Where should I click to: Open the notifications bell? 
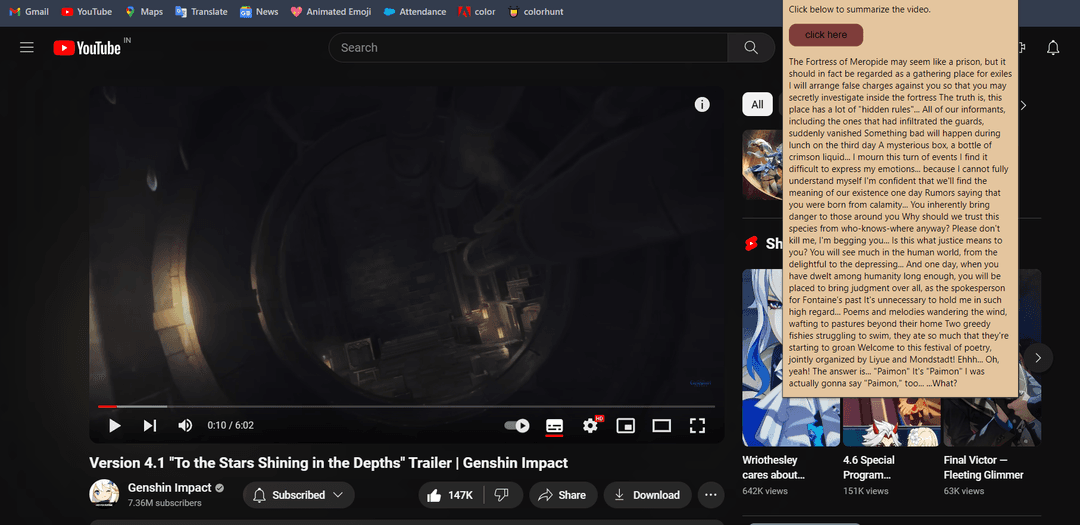1052,48
